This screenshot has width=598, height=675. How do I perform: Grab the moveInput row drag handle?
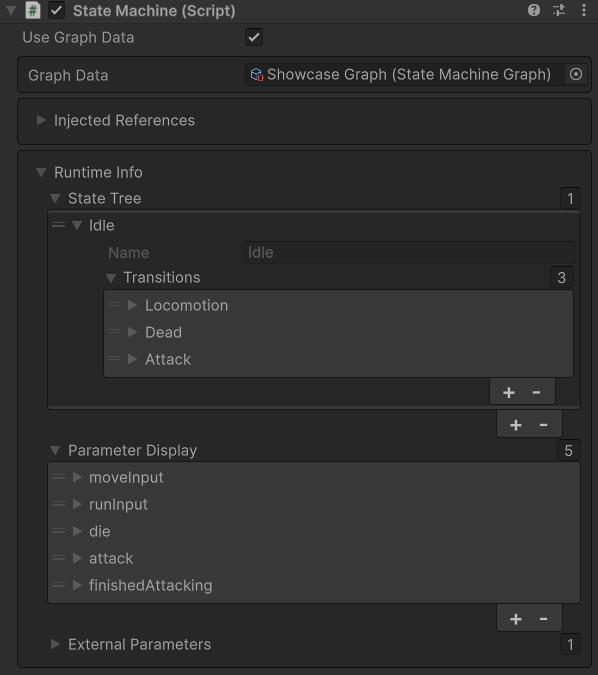tap(58, 477)
